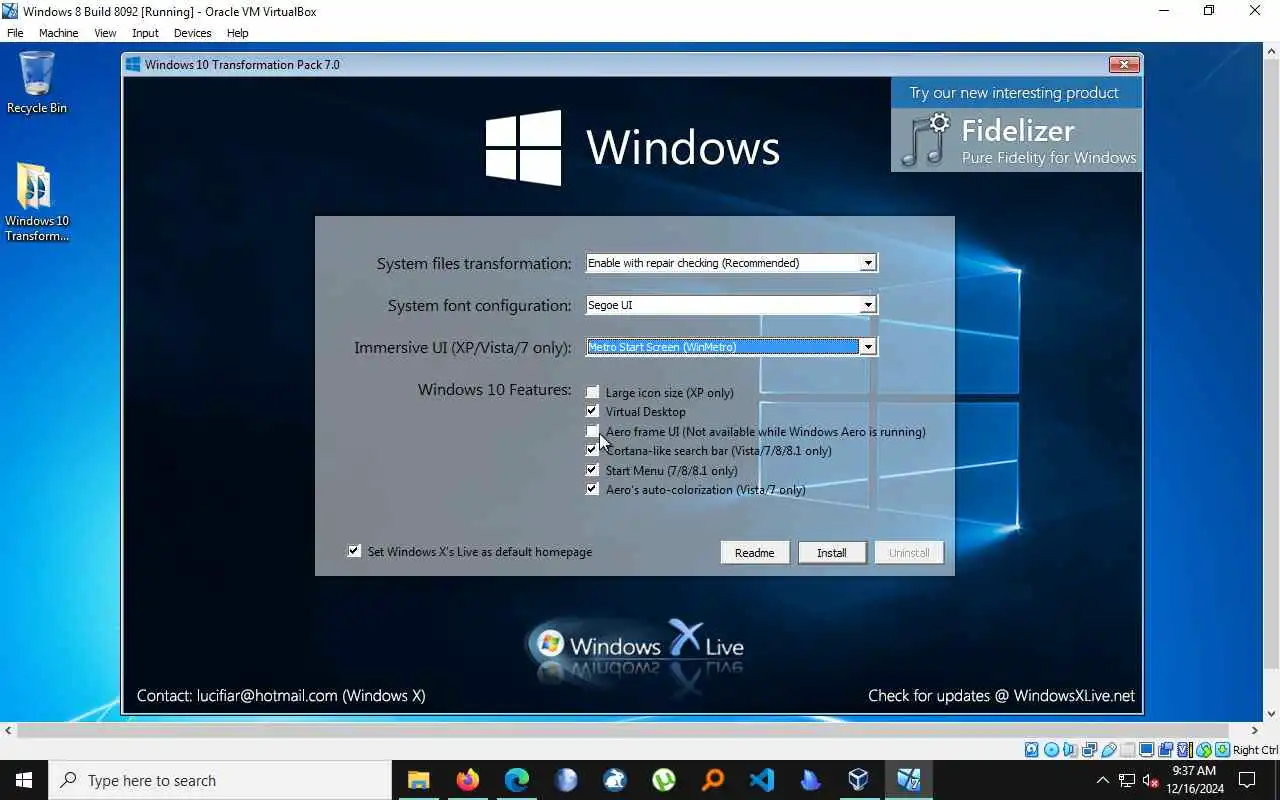Click the muted volume tray icon
Viewport: 1280px width, 800px height.
[x=1151, y=780]
